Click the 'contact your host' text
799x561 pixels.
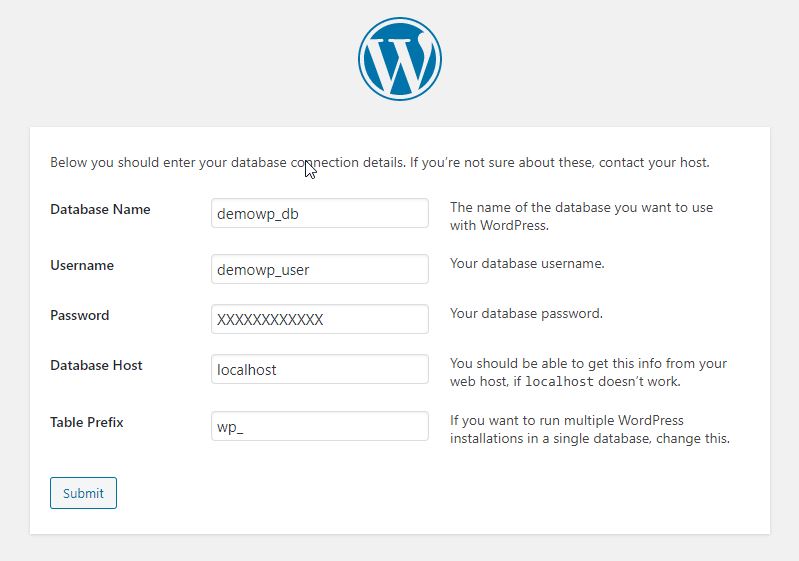click(x=654, y=163)
